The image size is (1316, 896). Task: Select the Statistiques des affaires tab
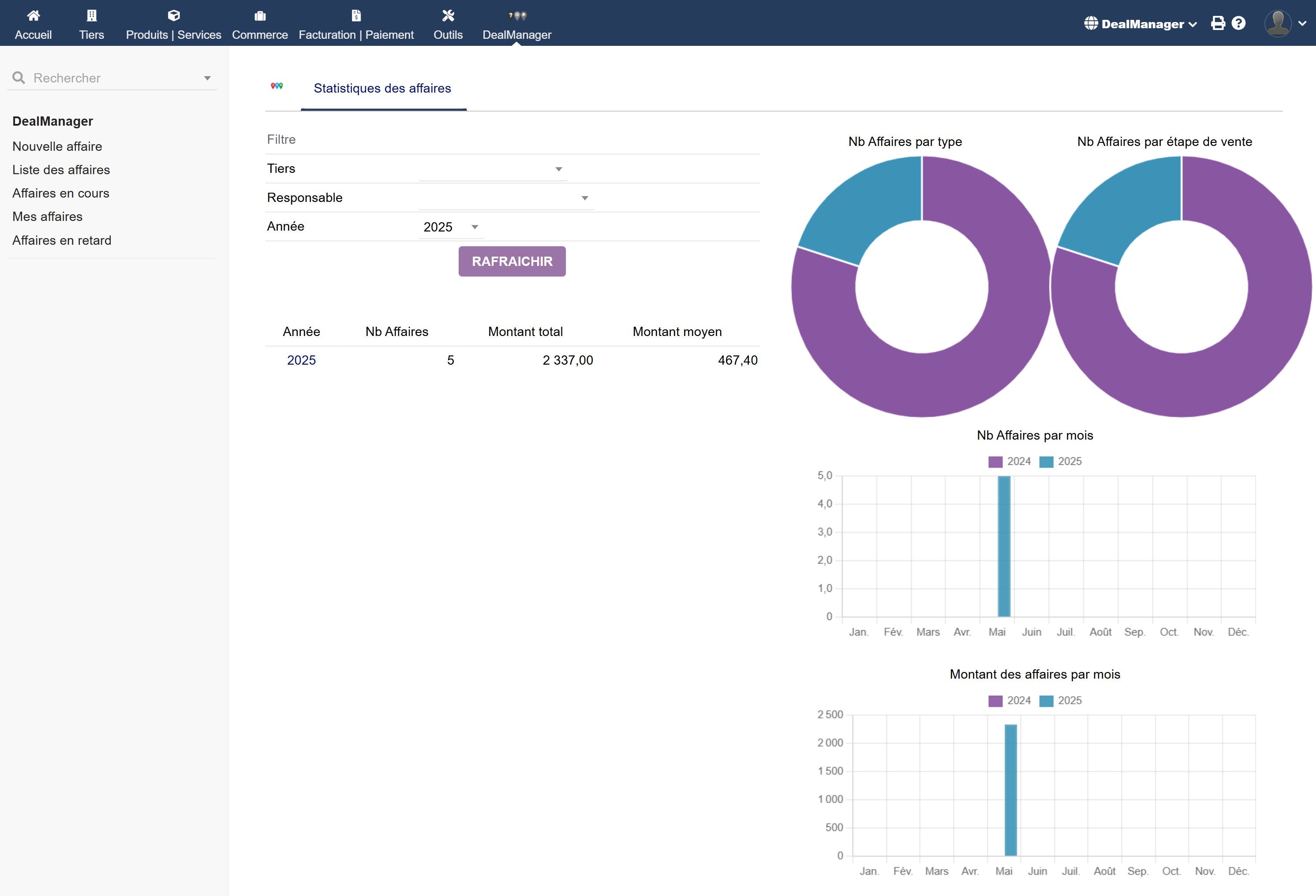point(382,88)
